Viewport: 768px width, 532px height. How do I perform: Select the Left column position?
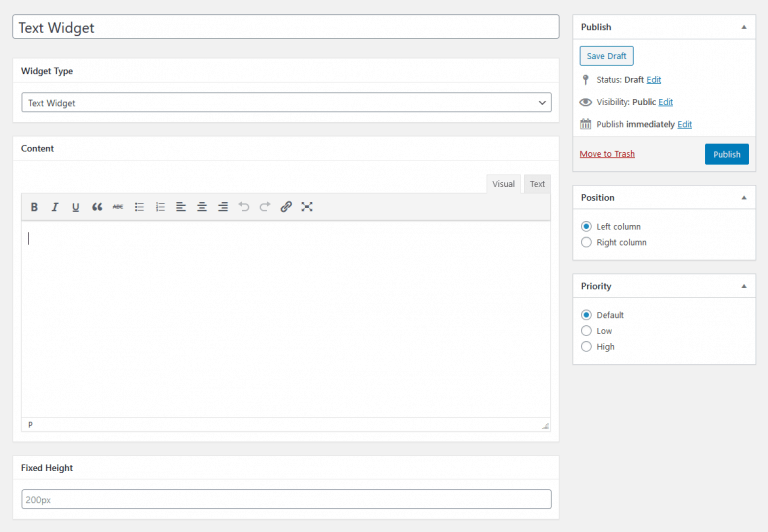coord(586,226)
